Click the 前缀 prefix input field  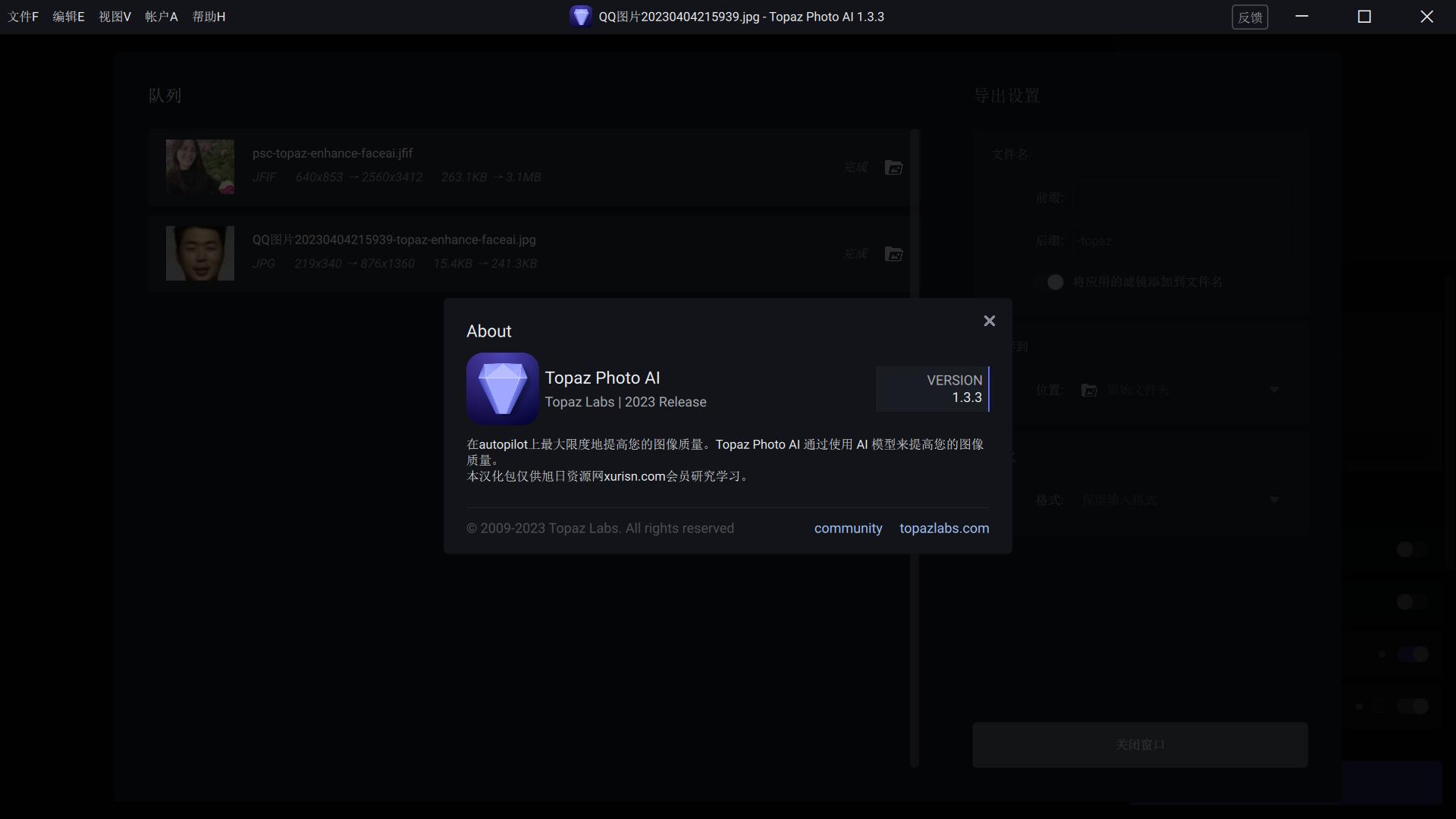[1181, 198]
